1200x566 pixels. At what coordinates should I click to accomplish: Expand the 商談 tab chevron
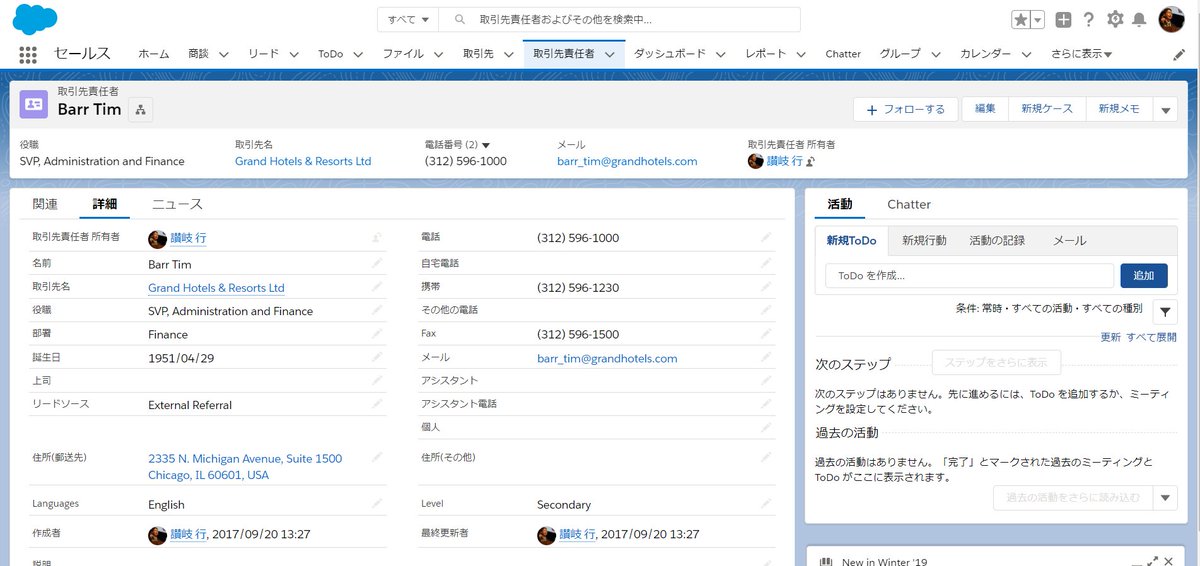click(x=224, y=54)
